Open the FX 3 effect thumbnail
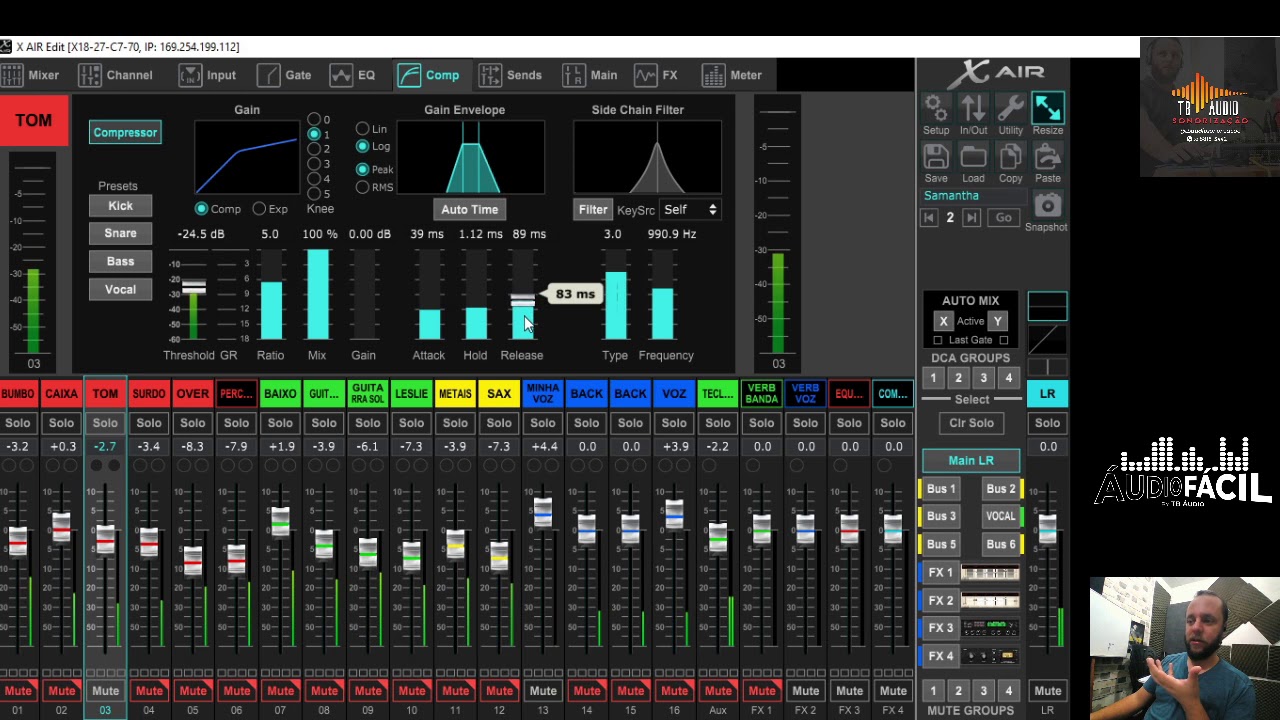Image resolution: width=1280 pixels, height=720 pixels. click(x=990, y=628)
